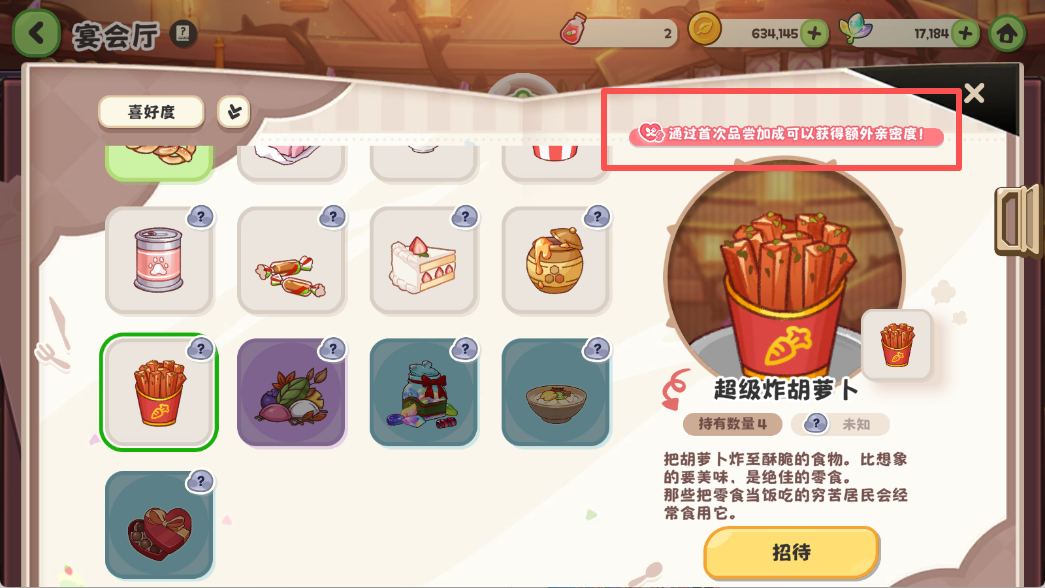Screen dimensions: 1045x588
Task: Select the autumn leaves vegetable pile item
Action: [x=291, y=392]
